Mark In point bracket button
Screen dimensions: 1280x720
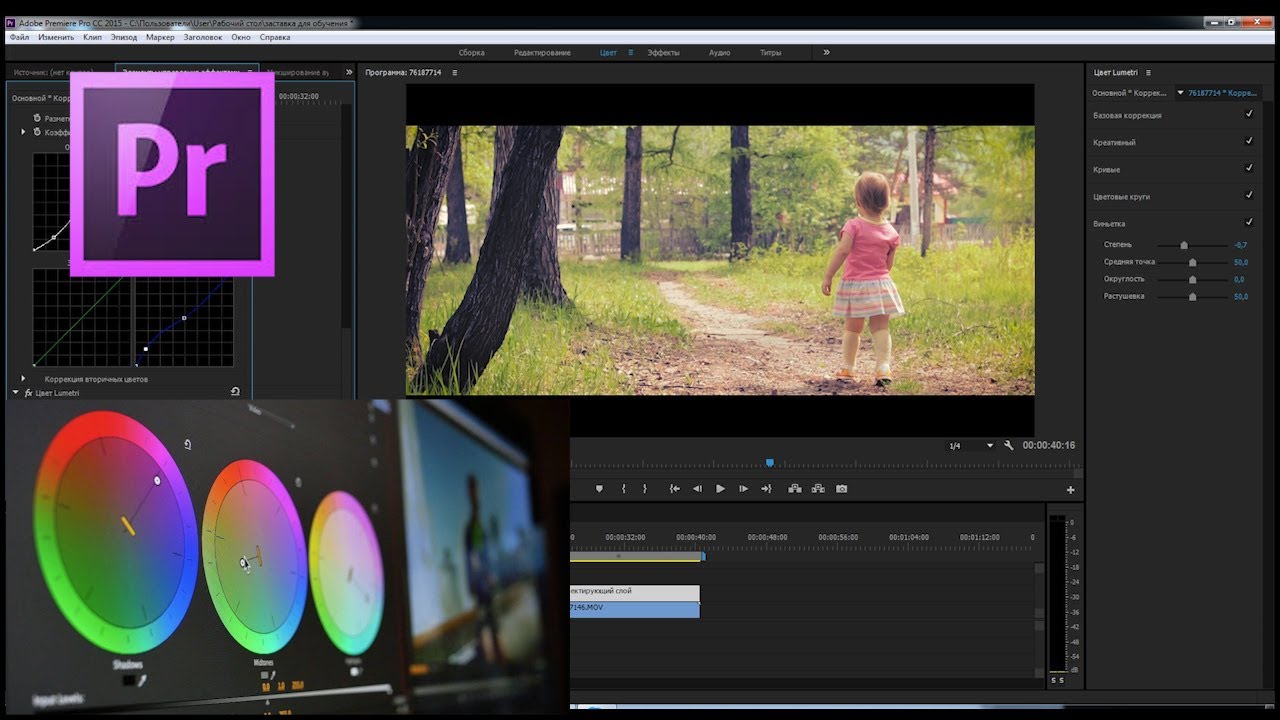tap(623, 489)
